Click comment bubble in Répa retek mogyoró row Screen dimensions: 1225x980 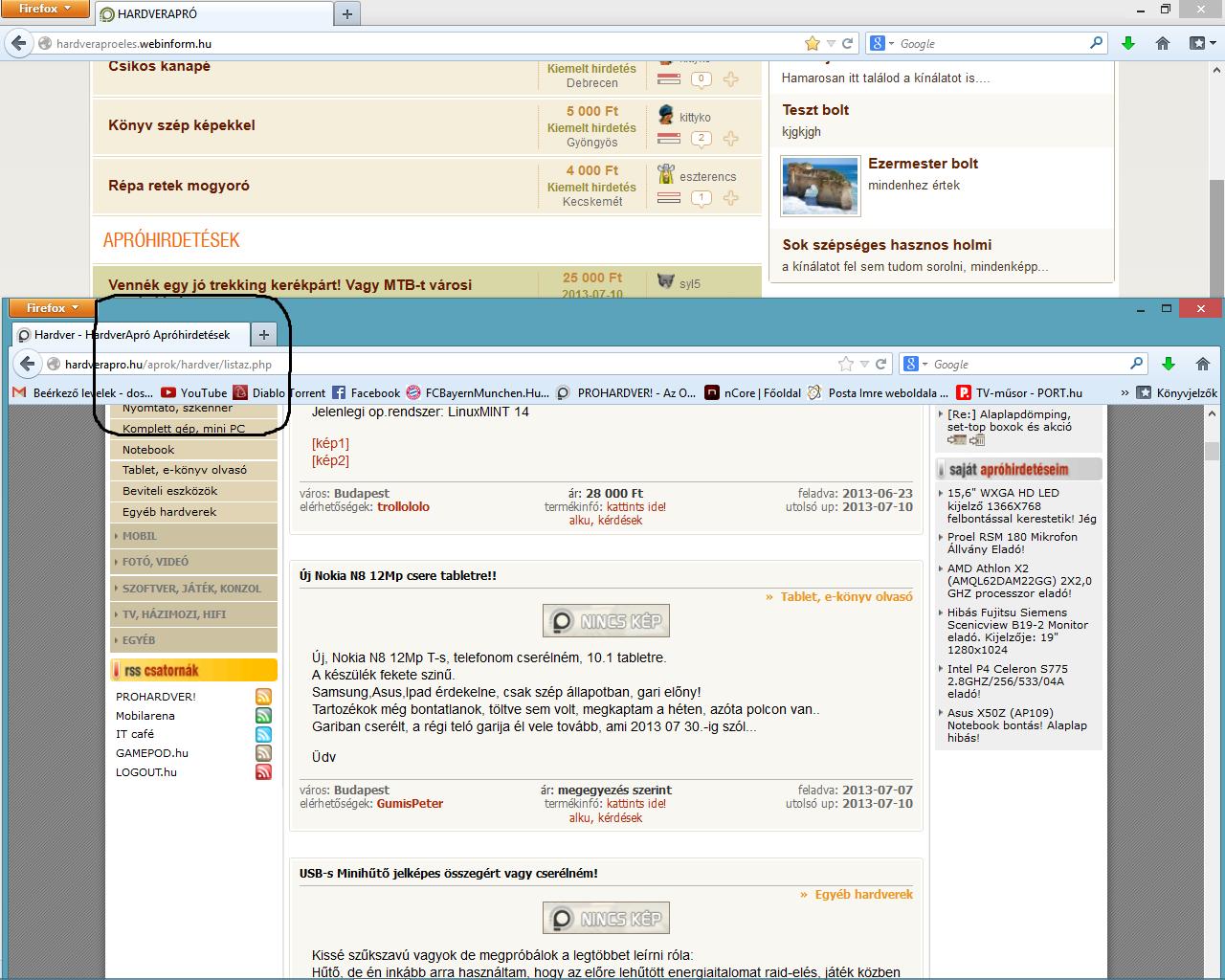click(x=702, y=198)
